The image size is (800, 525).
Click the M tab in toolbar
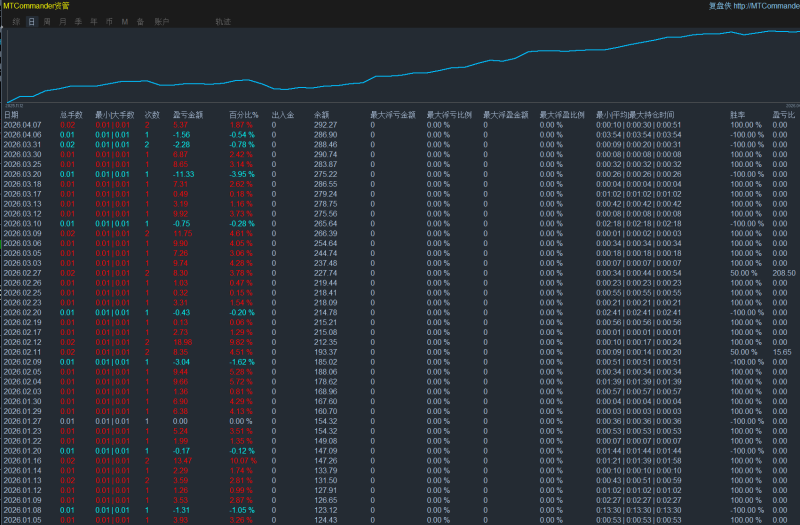click(125, 21)
